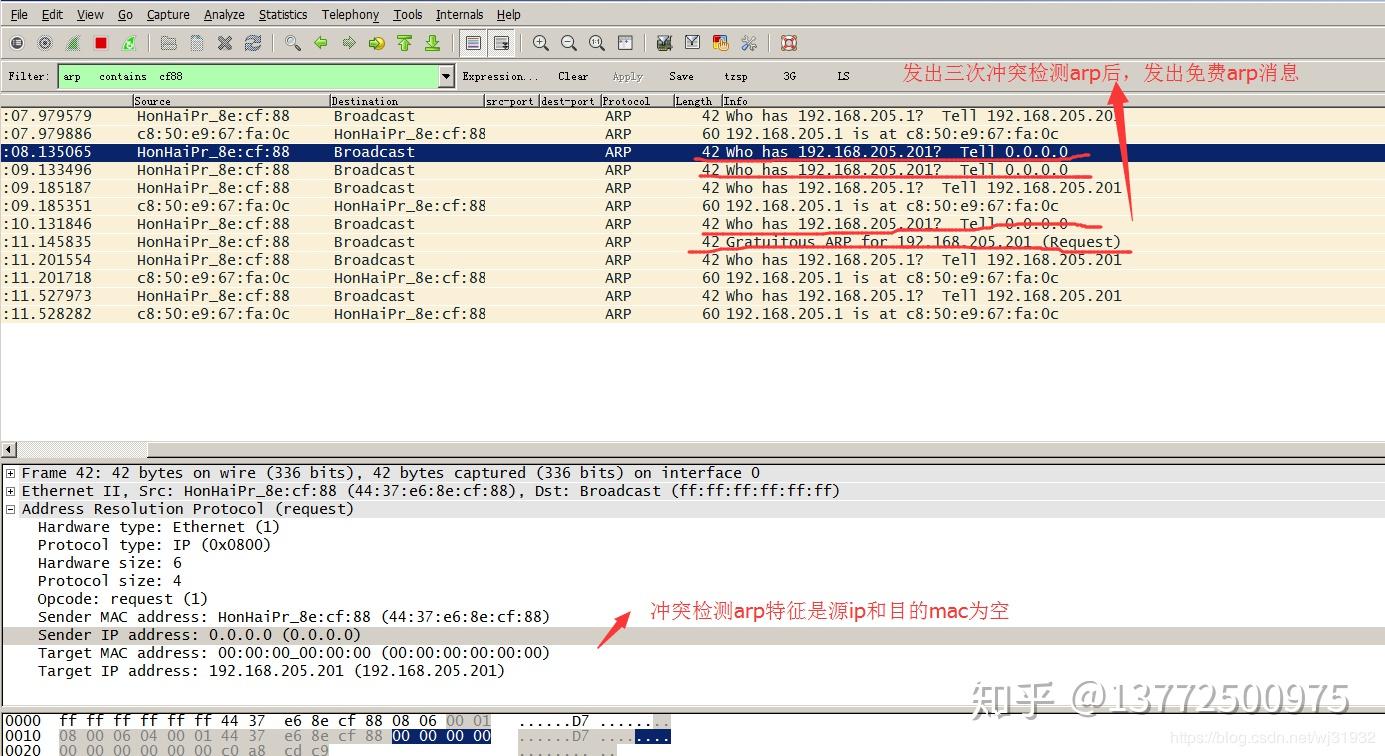This screenshot has height=756, width=1385.
Task: Open the Find Packet tool
Action: pos(292,43)
